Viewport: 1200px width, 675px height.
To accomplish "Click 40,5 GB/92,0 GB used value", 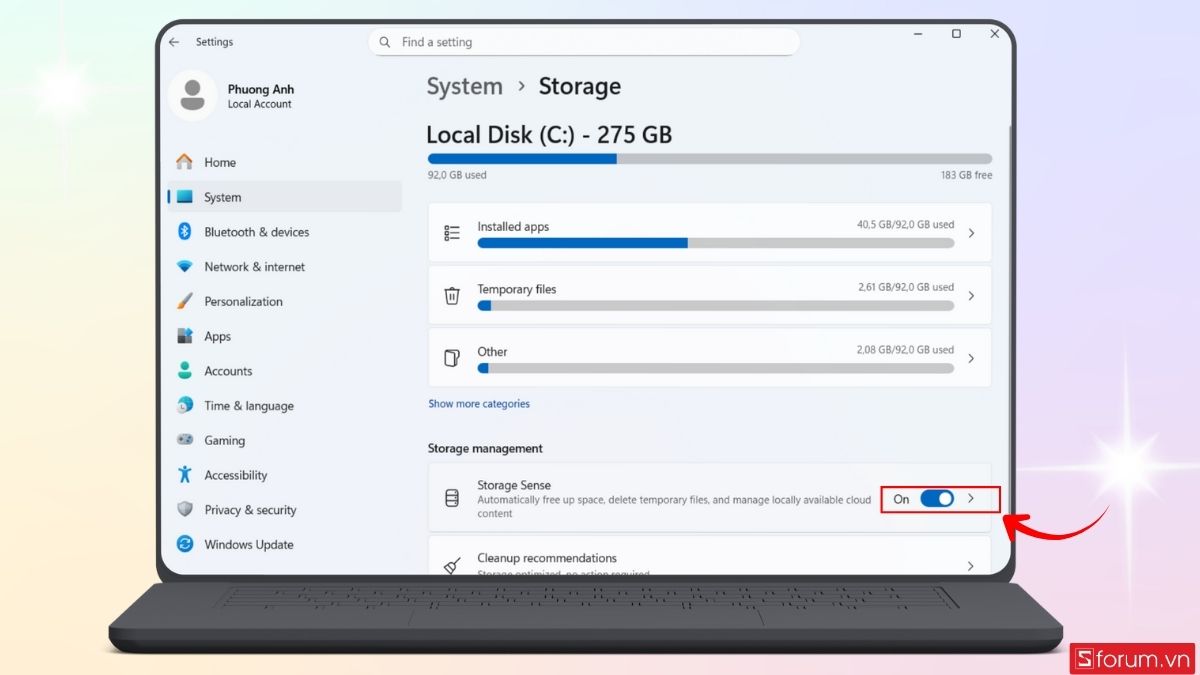I will pos(906,225).
